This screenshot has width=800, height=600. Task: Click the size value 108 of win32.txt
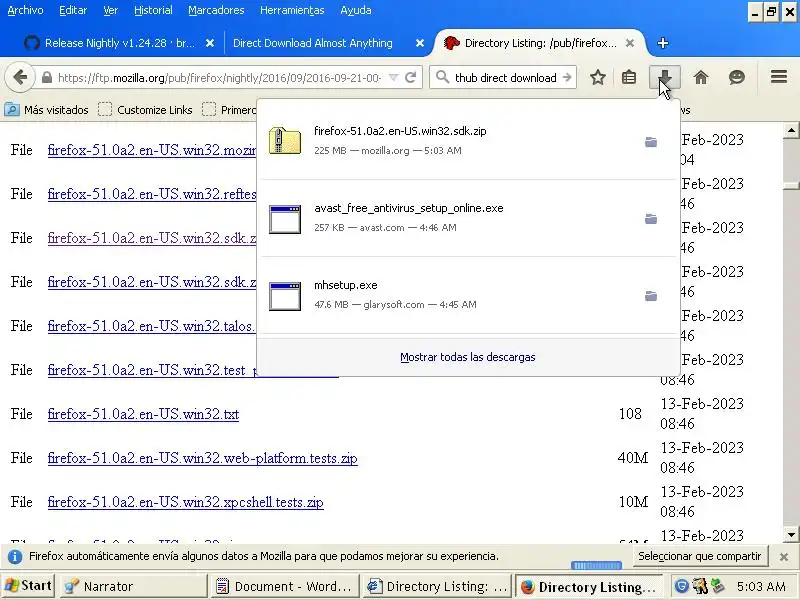click(x=630, y=414)
